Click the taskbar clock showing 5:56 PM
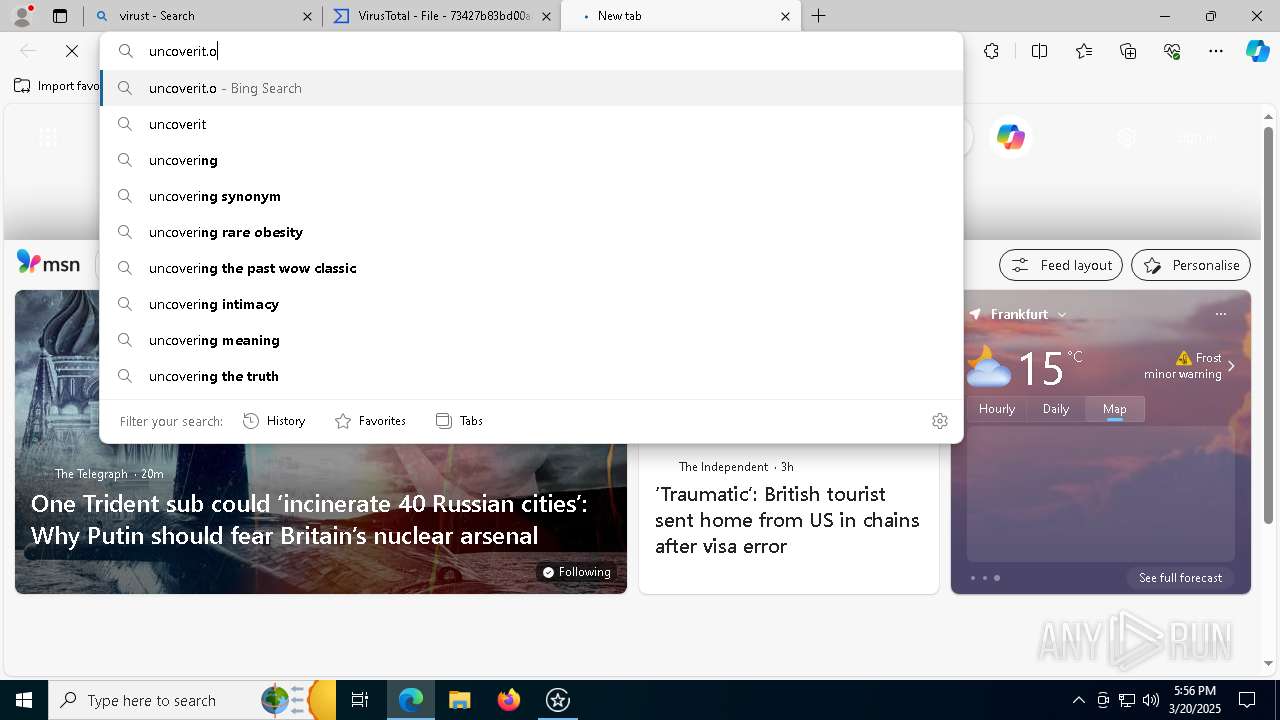The height and width of the screenshot is (720, 1280). coord(1195,700)
